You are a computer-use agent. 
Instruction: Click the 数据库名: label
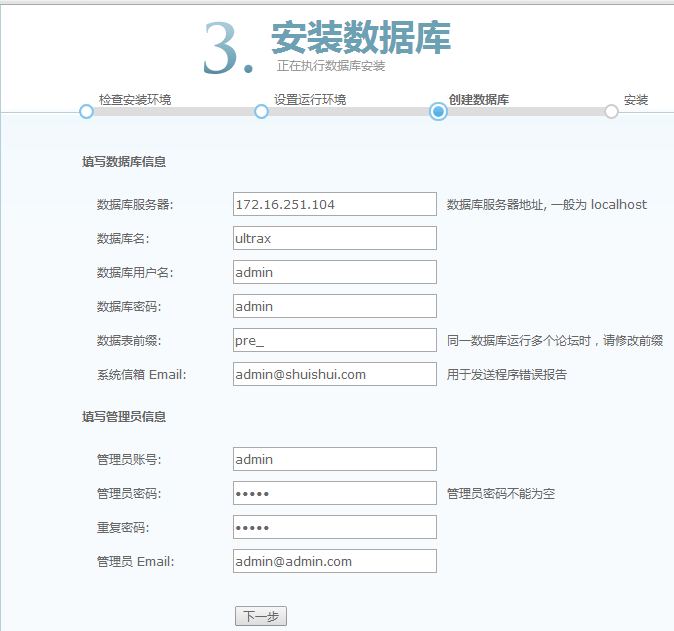click(x=123, y=239)
